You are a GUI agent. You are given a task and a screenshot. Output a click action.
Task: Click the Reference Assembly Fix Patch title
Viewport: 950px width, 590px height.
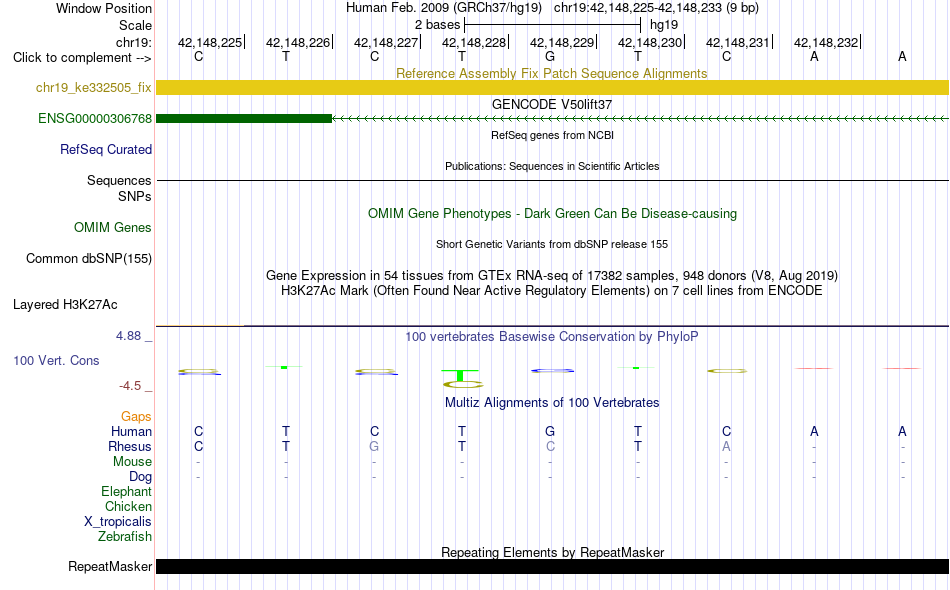(x=551, y=73)
